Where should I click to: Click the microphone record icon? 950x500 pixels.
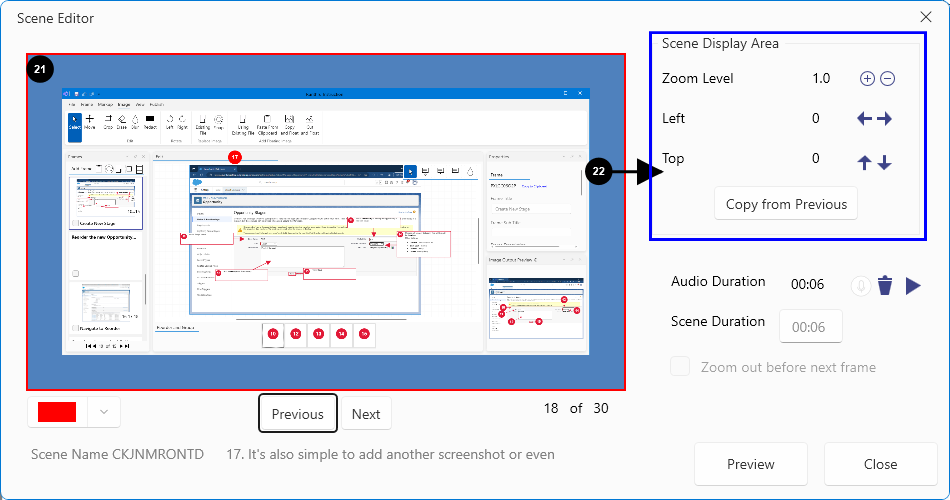coord(860,286)
